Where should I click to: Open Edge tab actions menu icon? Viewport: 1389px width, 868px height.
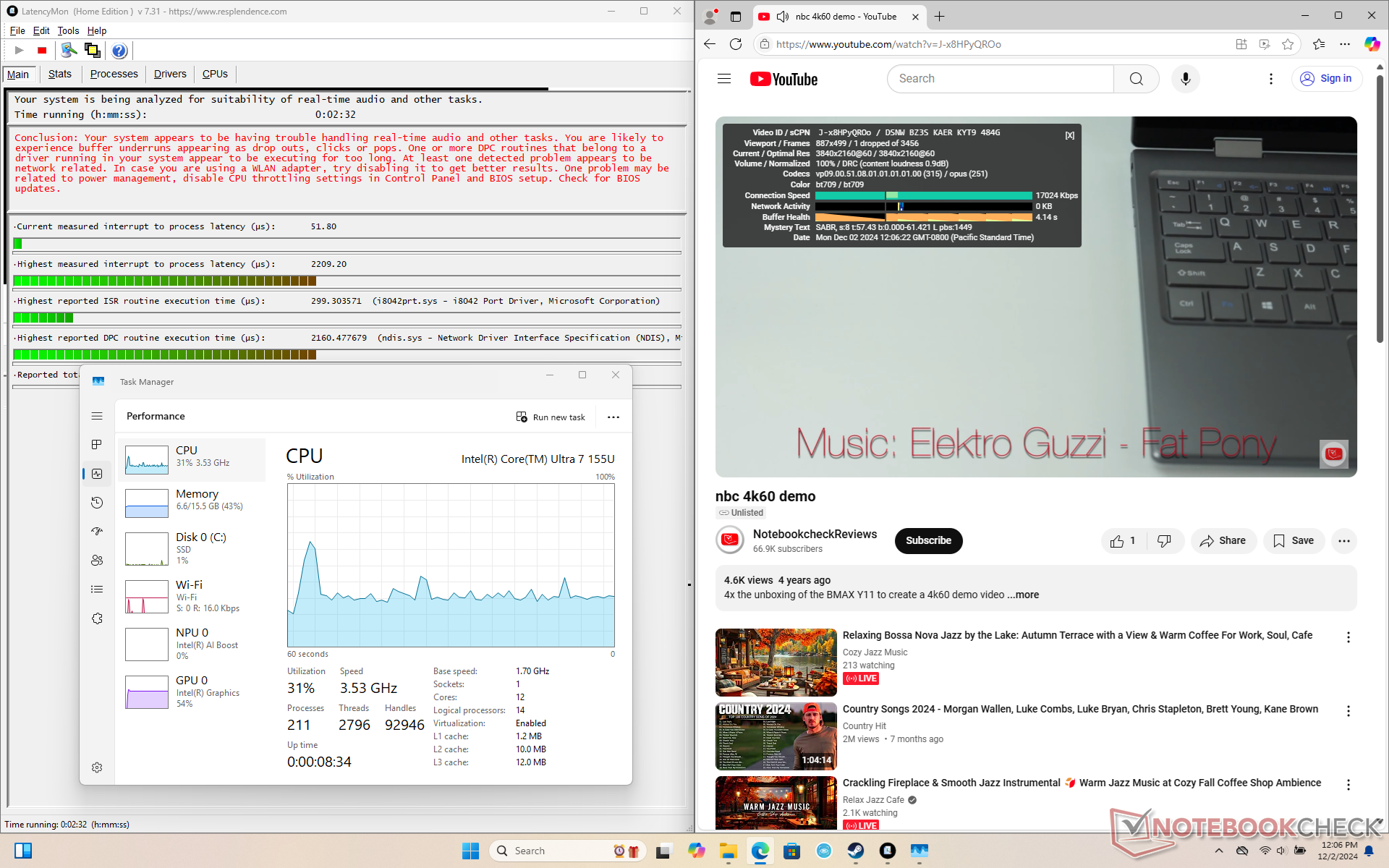coord(736,17)
